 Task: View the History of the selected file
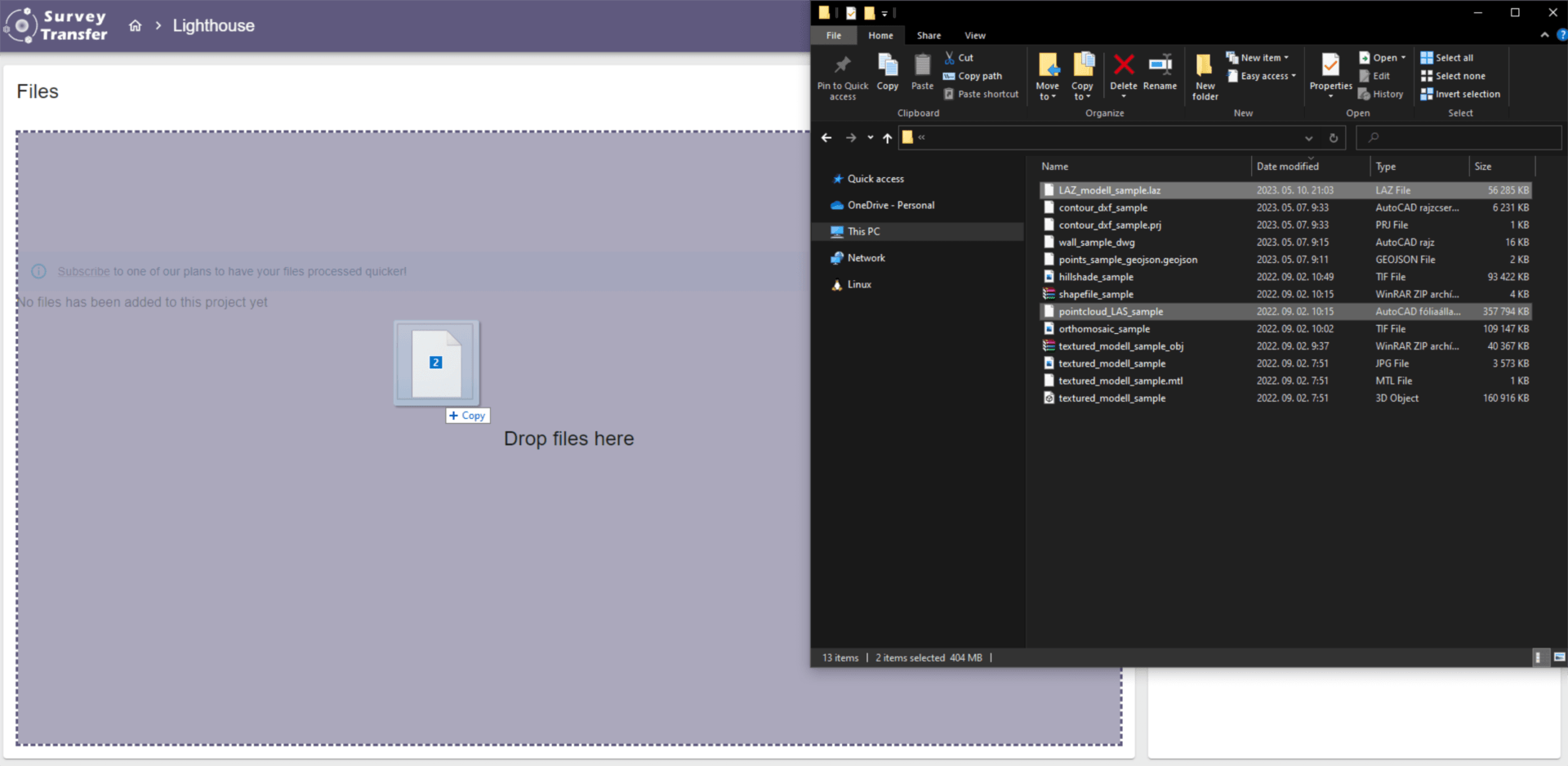tap(1381, 94)
